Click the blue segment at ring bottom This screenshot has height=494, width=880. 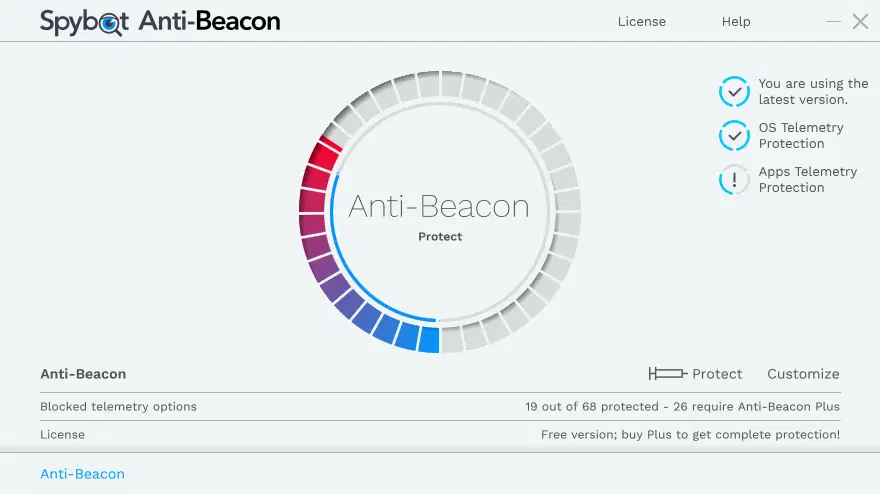point(429,339)
